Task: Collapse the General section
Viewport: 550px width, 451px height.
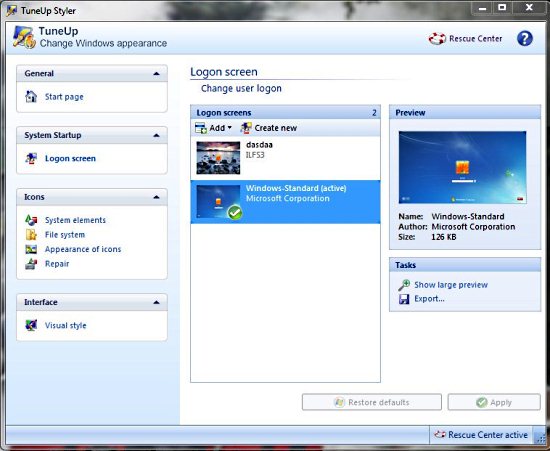Action: pos(156,74)
